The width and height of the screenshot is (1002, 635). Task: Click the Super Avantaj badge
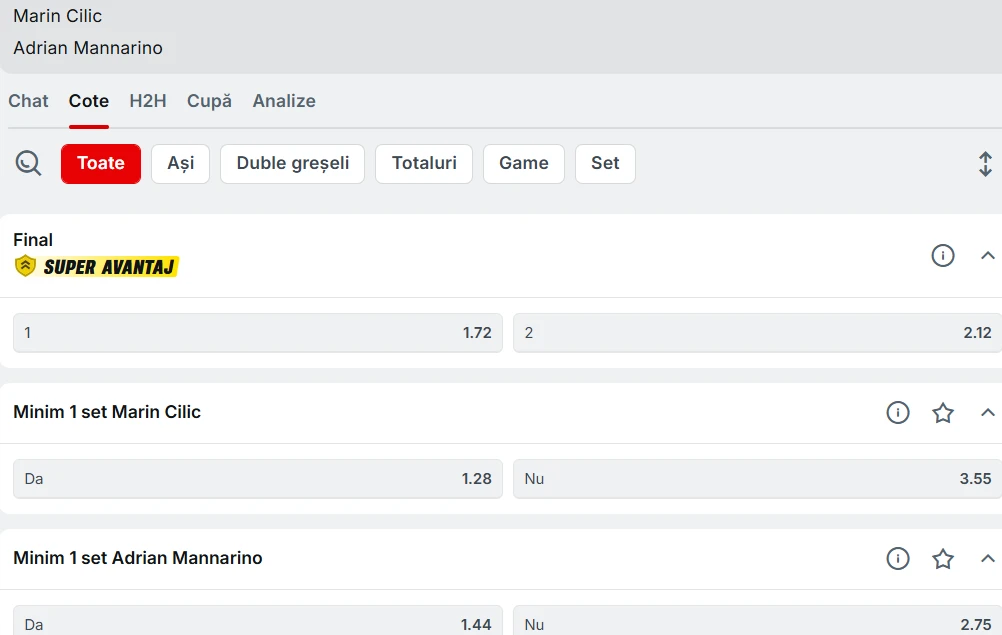click(97, 267)
